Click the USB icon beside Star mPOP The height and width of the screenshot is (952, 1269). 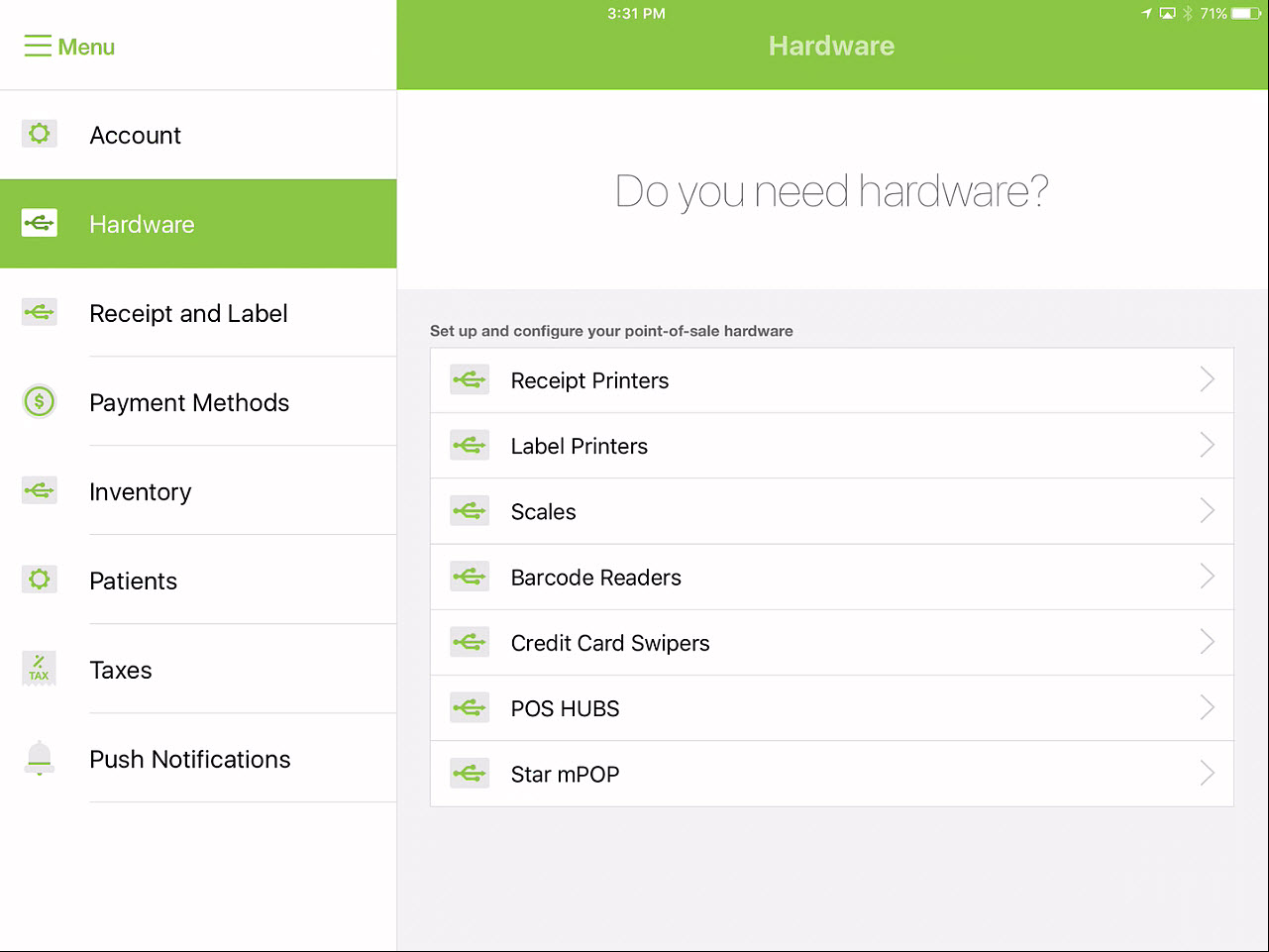pos(470,774)
